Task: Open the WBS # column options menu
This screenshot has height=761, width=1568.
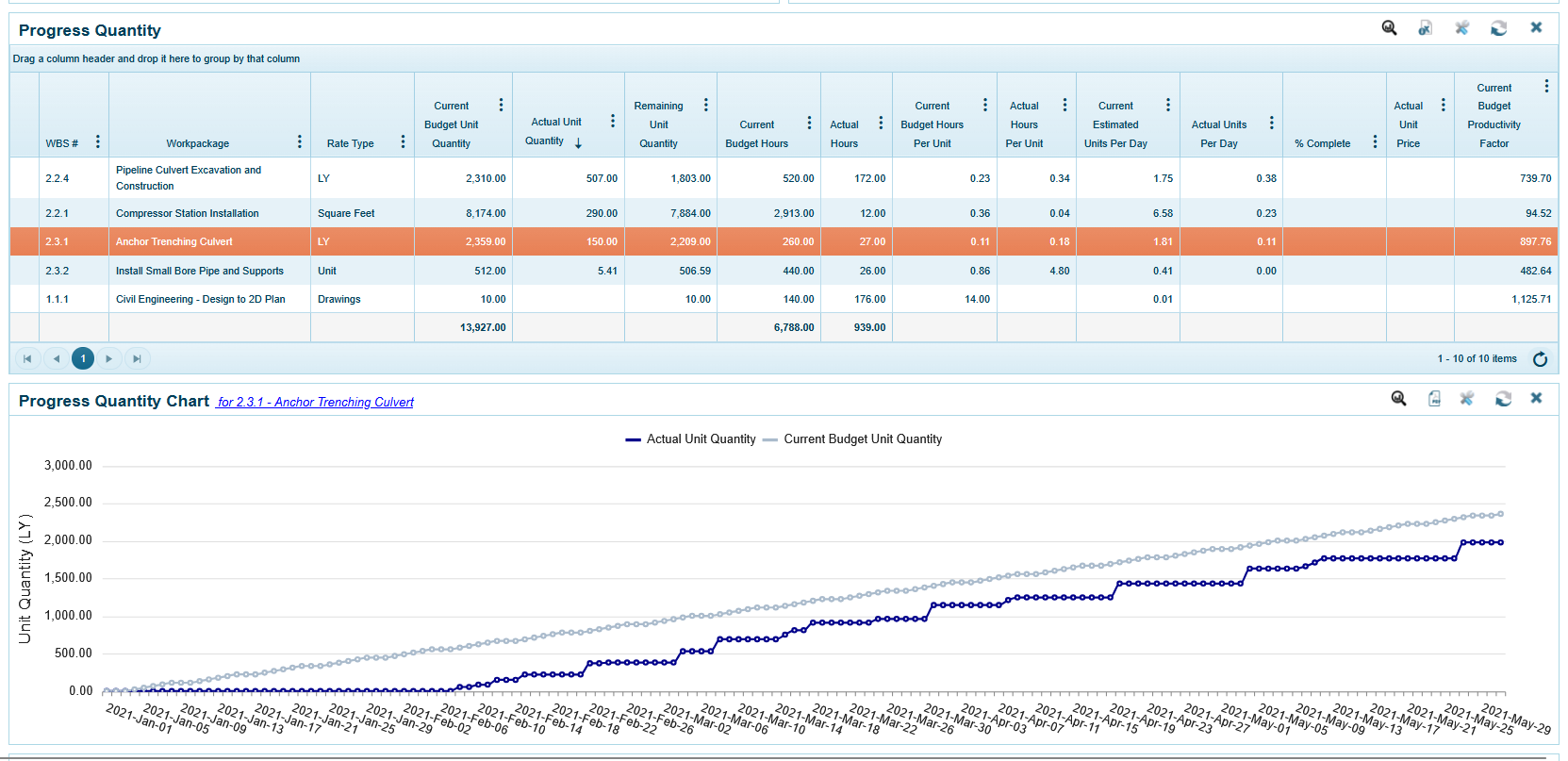Action: click(x=98, y=142)
